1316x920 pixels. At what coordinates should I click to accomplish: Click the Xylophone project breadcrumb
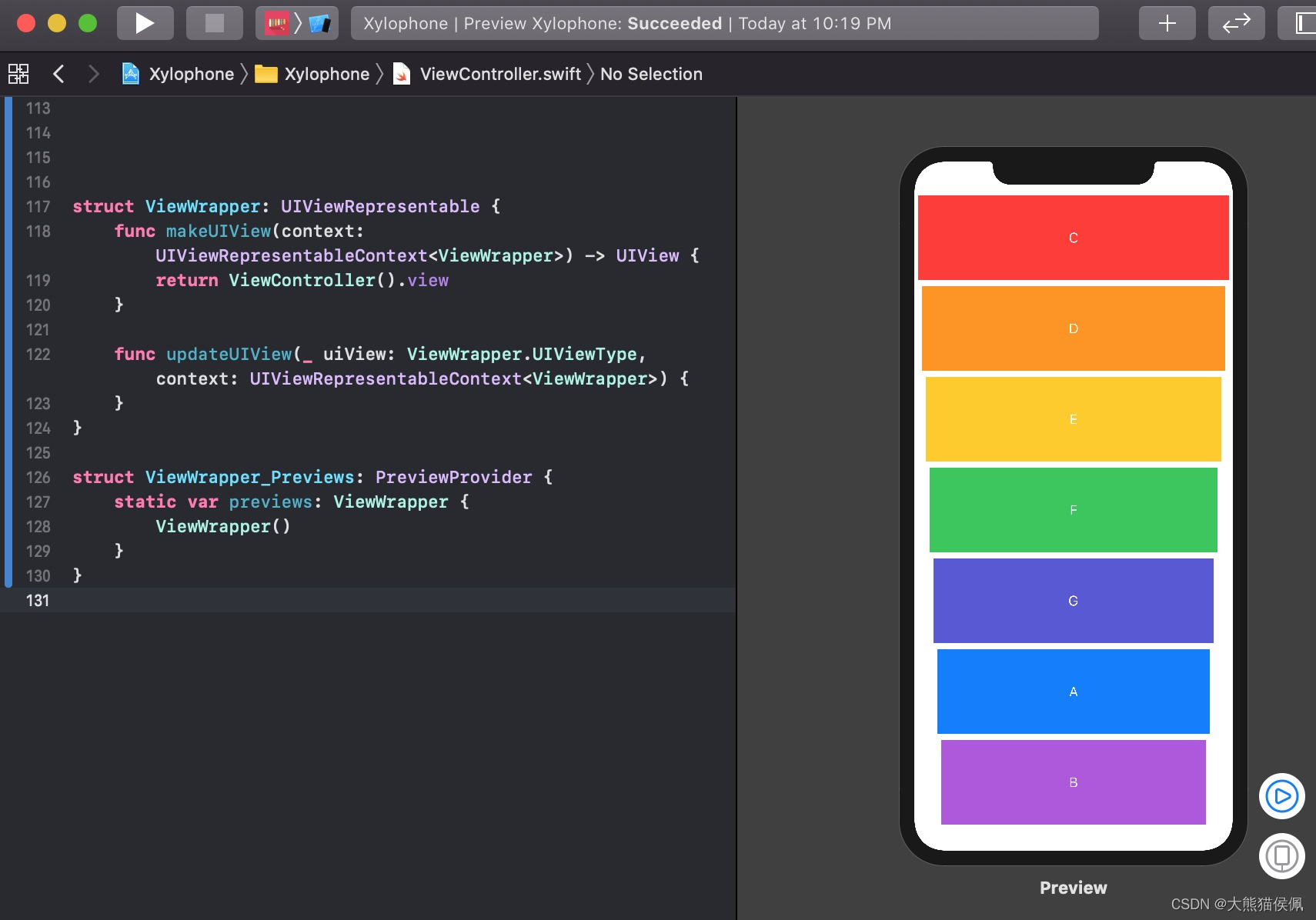coord(192,74)
